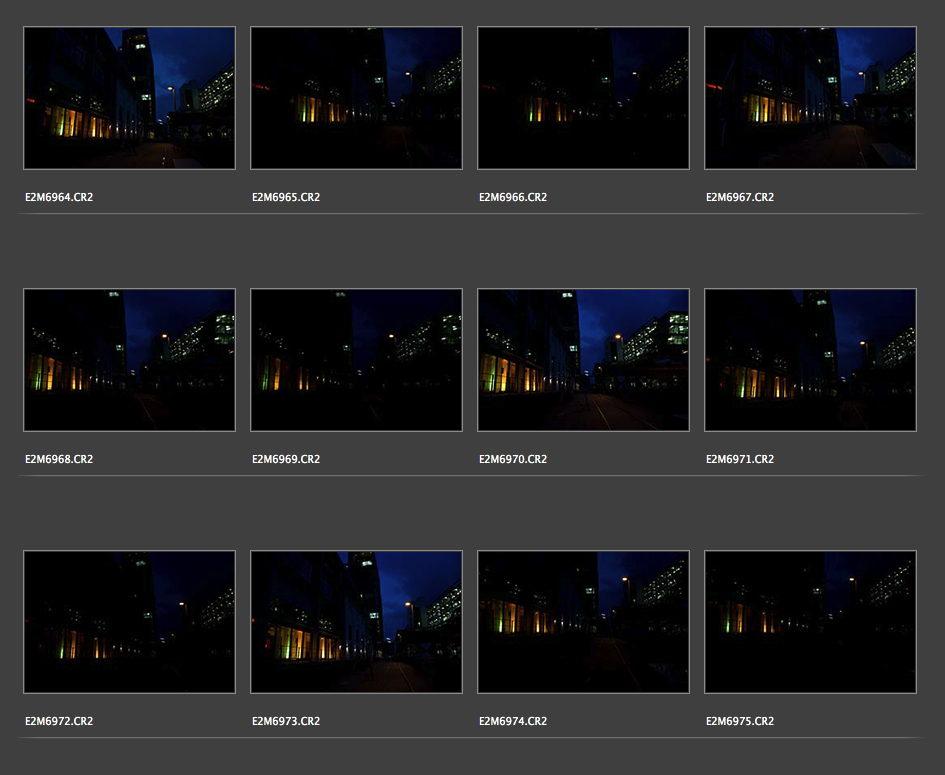The height and width of the screenshot is (775, 945).
Task: Click thumbnail image for E2M6969.CR2
Action: click(x=356, y=360)
